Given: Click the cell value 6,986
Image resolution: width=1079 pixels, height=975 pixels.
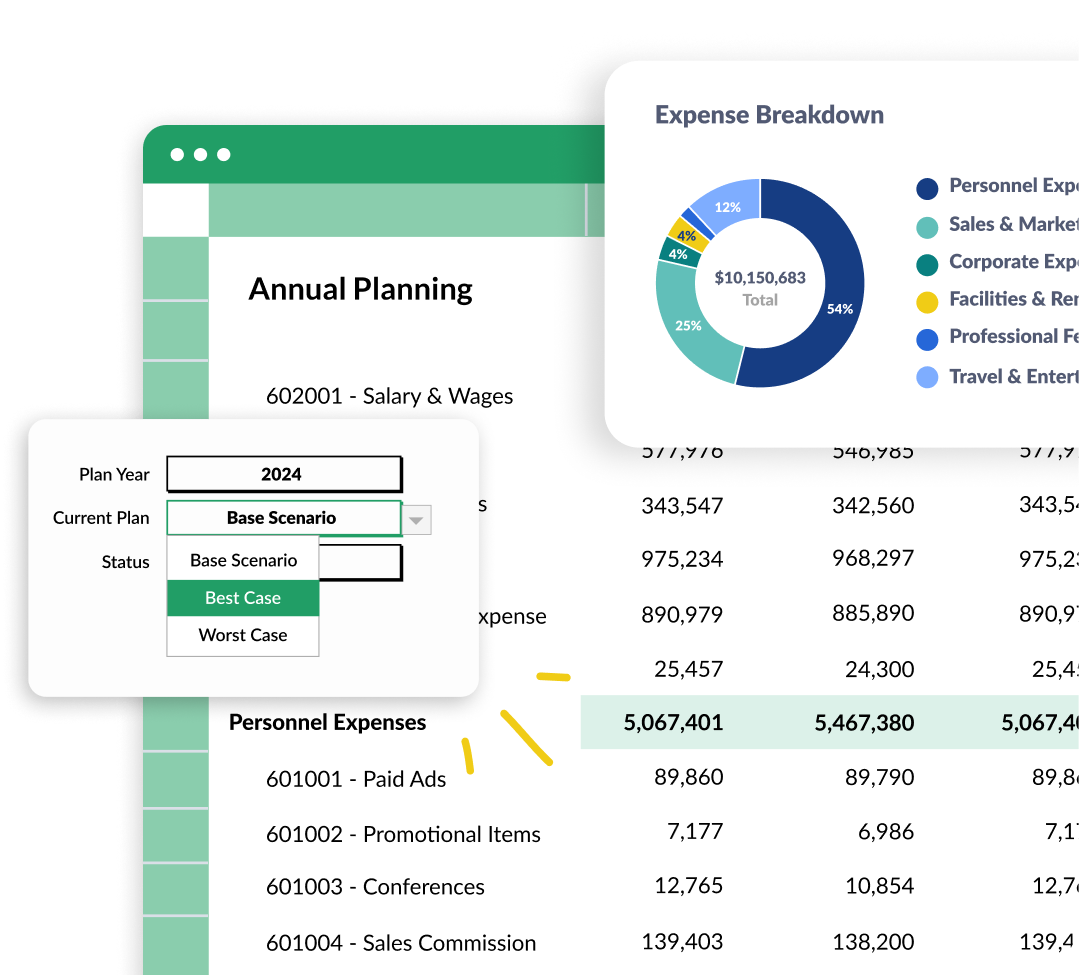Looking at the screenshot, I should coord(886,831).
